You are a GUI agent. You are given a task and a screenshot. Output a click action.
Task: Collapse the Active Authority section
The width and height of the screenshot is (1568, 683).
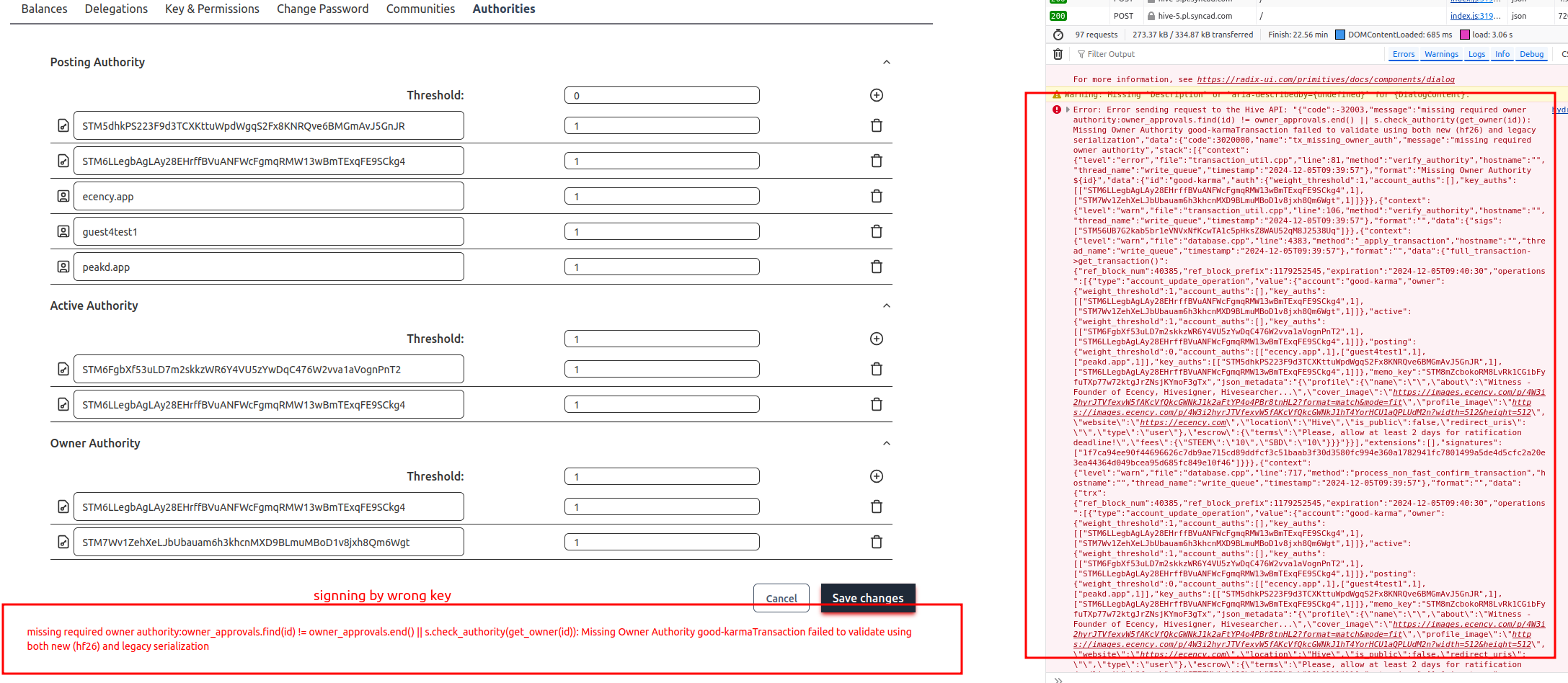coord(886,306)
